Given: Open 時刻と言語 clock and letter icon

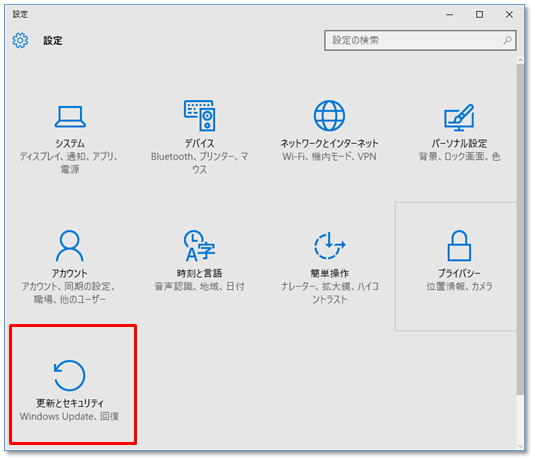Looking at the screenshot, I should pos(200,246).
